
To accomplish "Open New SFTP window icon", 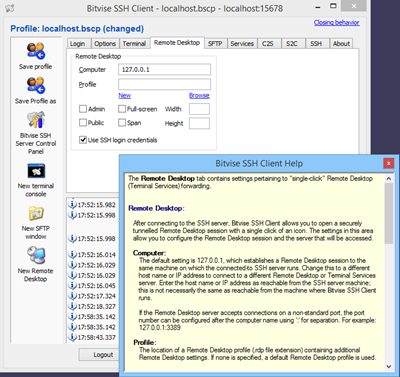I will coord(36,214).
